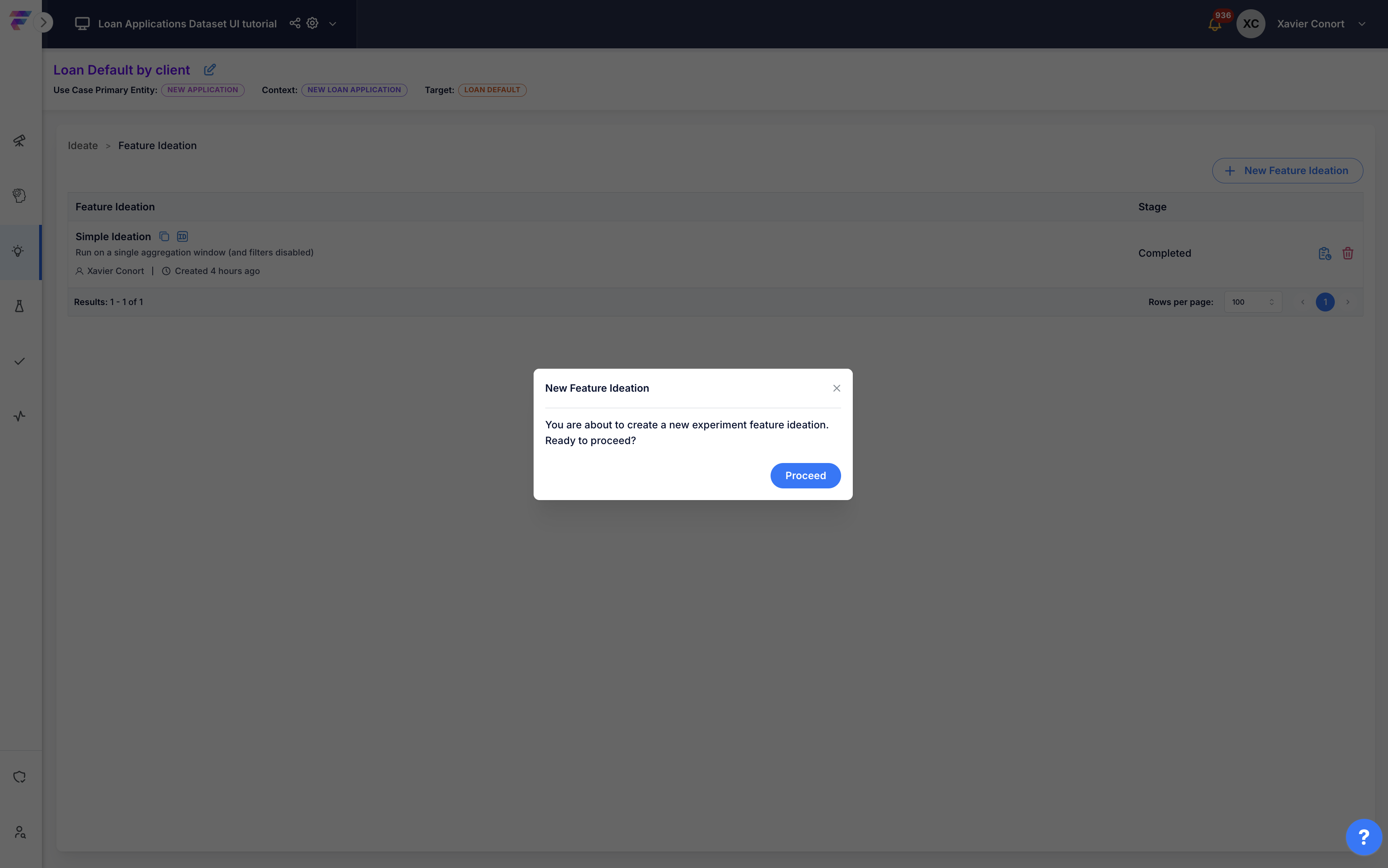Click the Xavier Conort username in the top bar

click(x=1311, y=23)
